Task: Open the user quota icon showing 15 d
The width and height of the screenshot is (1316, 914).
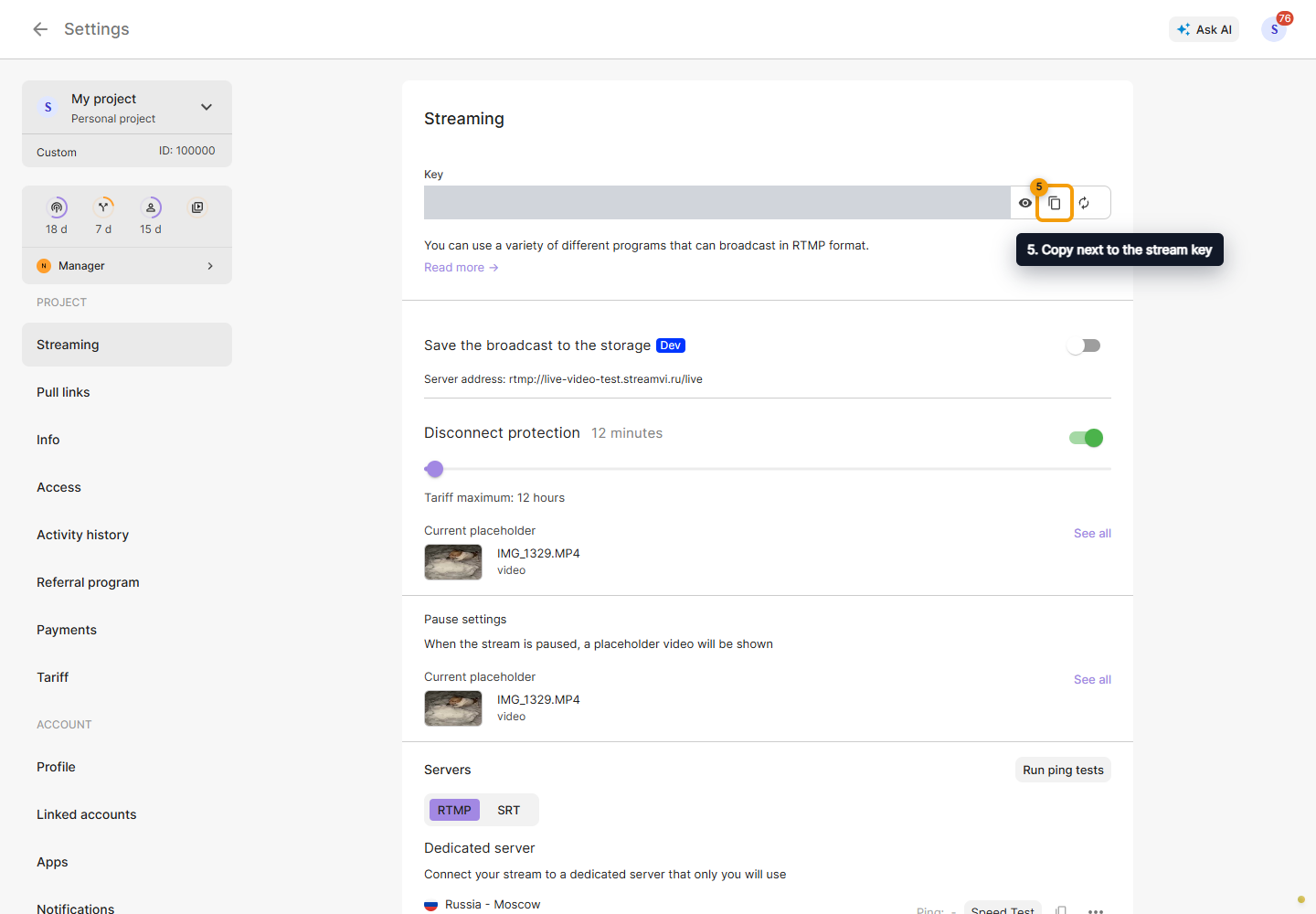Action: pos(151,207)
